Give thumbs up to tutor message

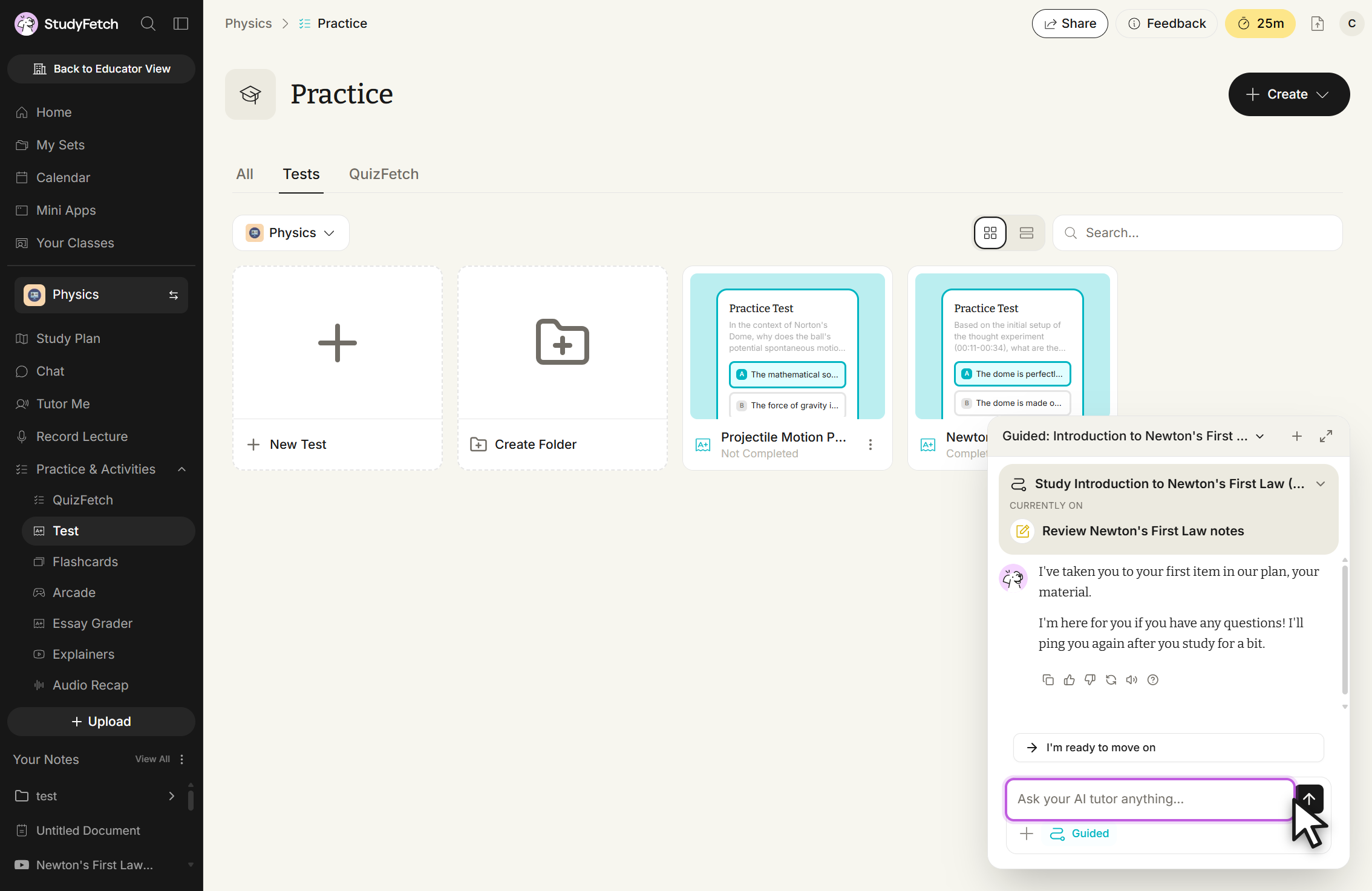pyautogui.click(x=1070, y=680)
